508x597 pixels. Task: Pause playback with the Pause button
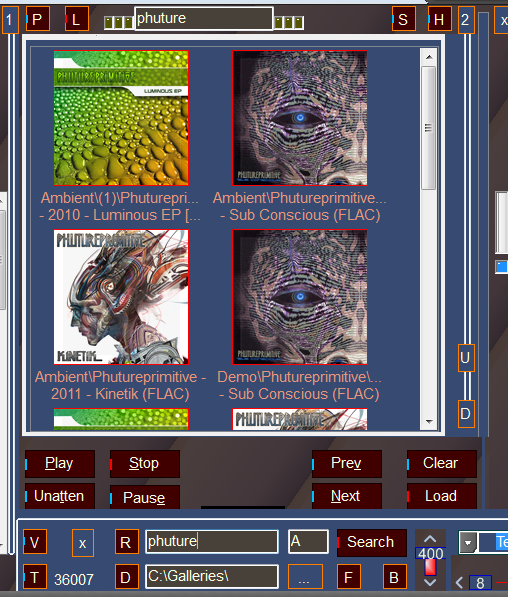coord(145,497)
